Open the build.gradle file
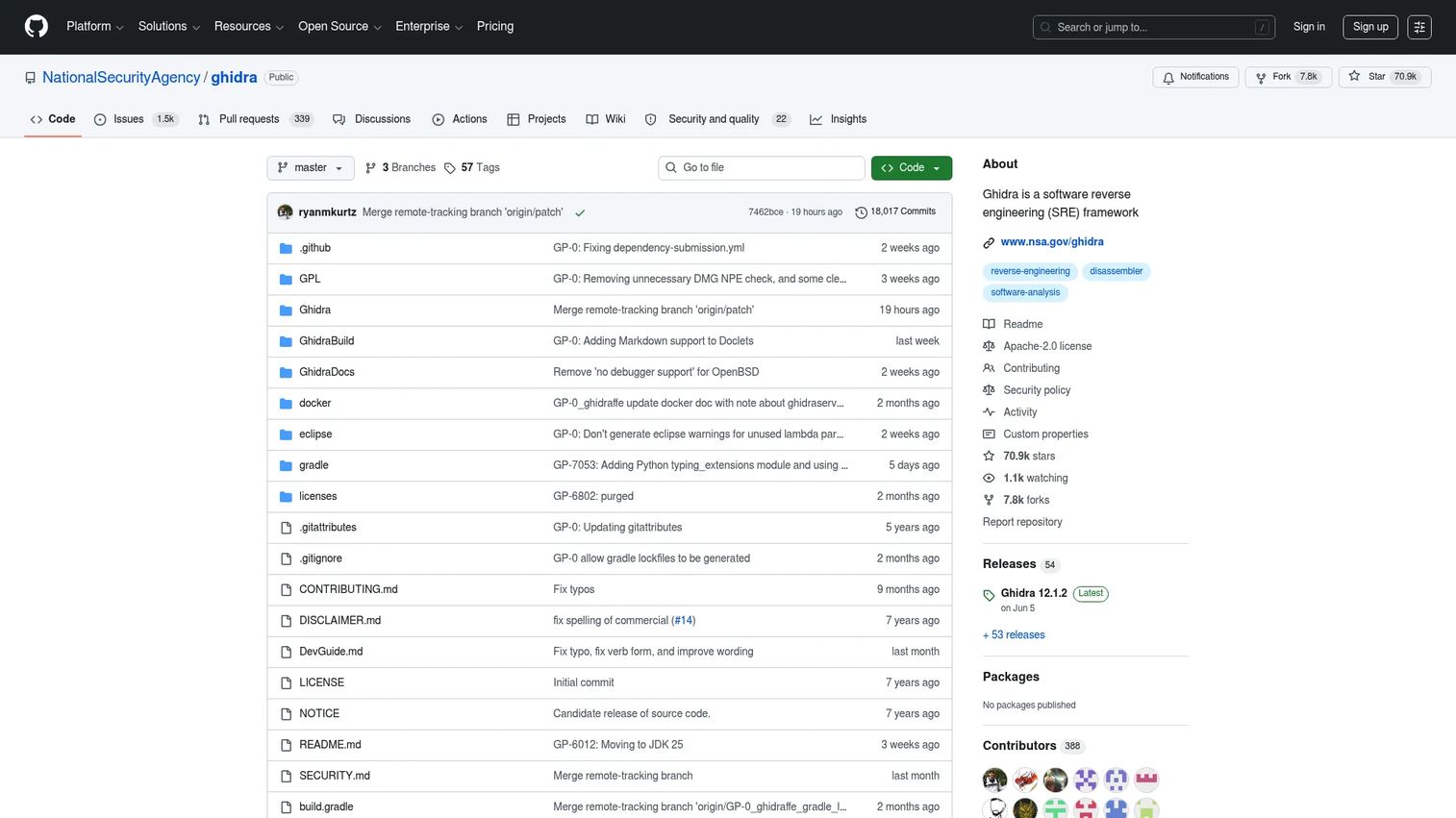Screen dimensions: 1456x818 326,807
